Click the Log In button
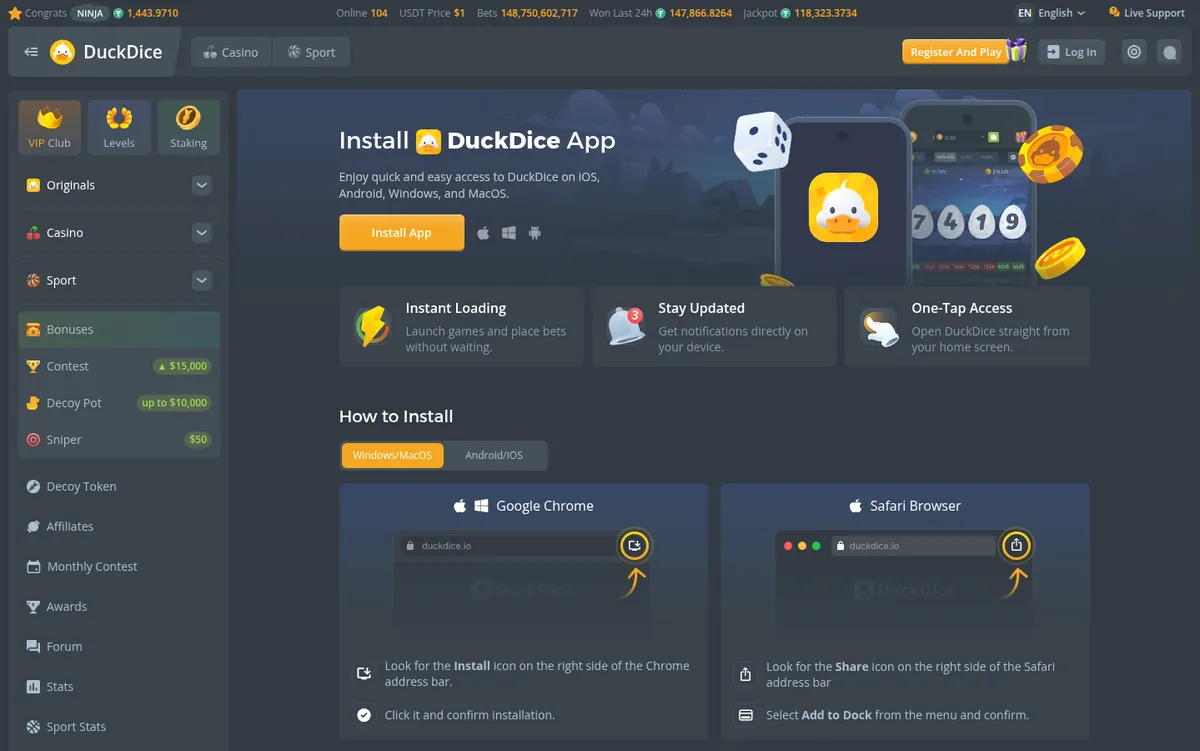 pos(1071,52)
